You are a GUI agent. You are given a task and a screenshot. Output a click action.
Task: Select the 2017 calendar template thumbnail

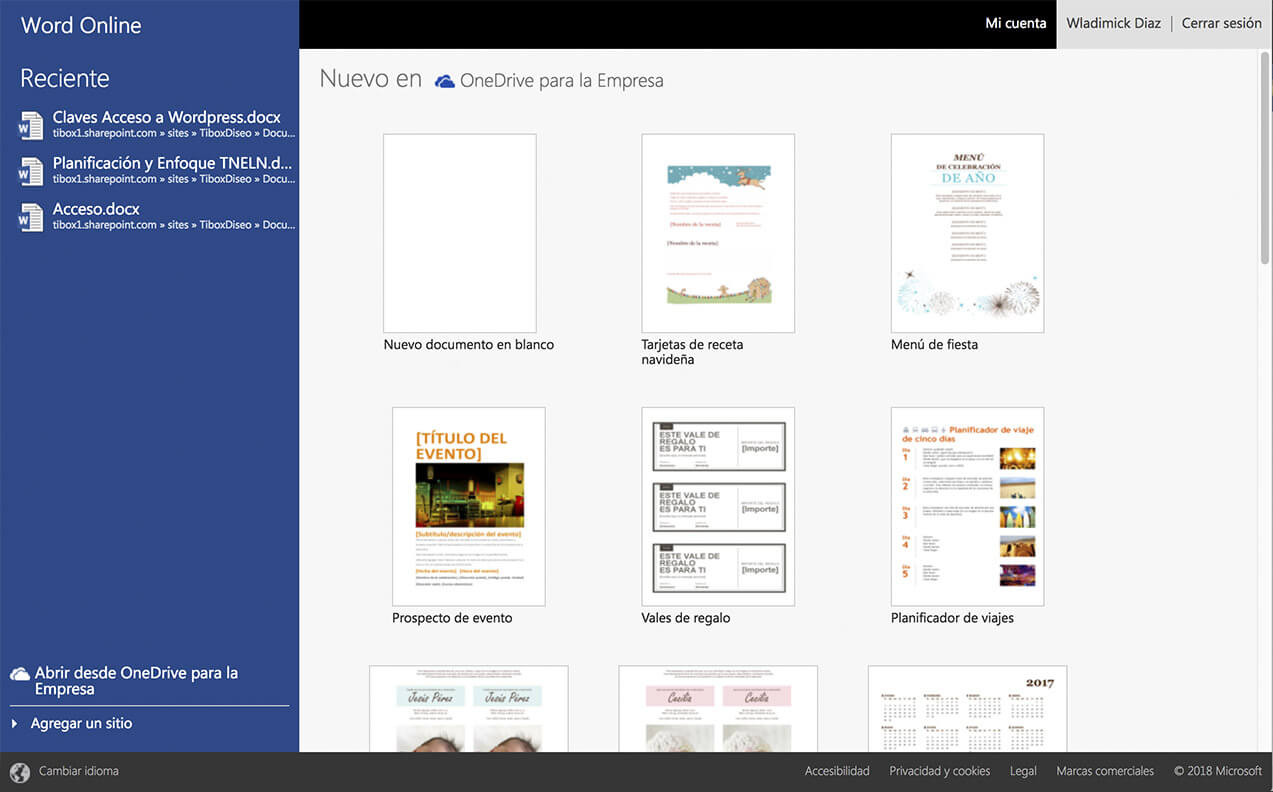pos(967,709)
